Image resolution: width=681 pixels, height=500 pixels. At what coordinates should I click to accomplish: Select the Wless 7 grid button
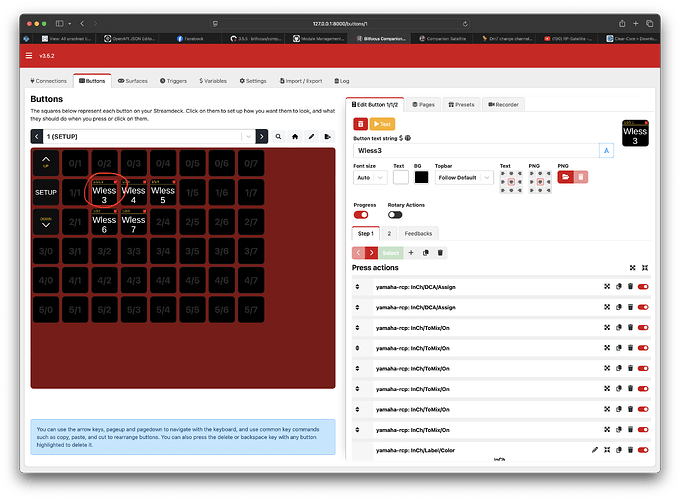pos(133,222)
